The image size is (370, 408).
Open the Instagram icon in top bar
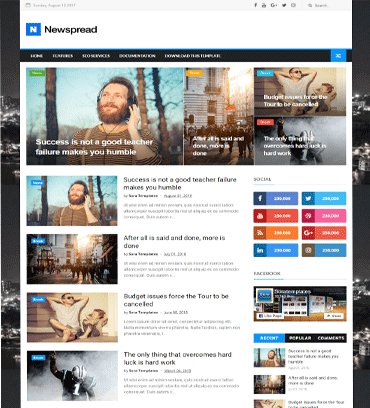[x=293, y=5]
